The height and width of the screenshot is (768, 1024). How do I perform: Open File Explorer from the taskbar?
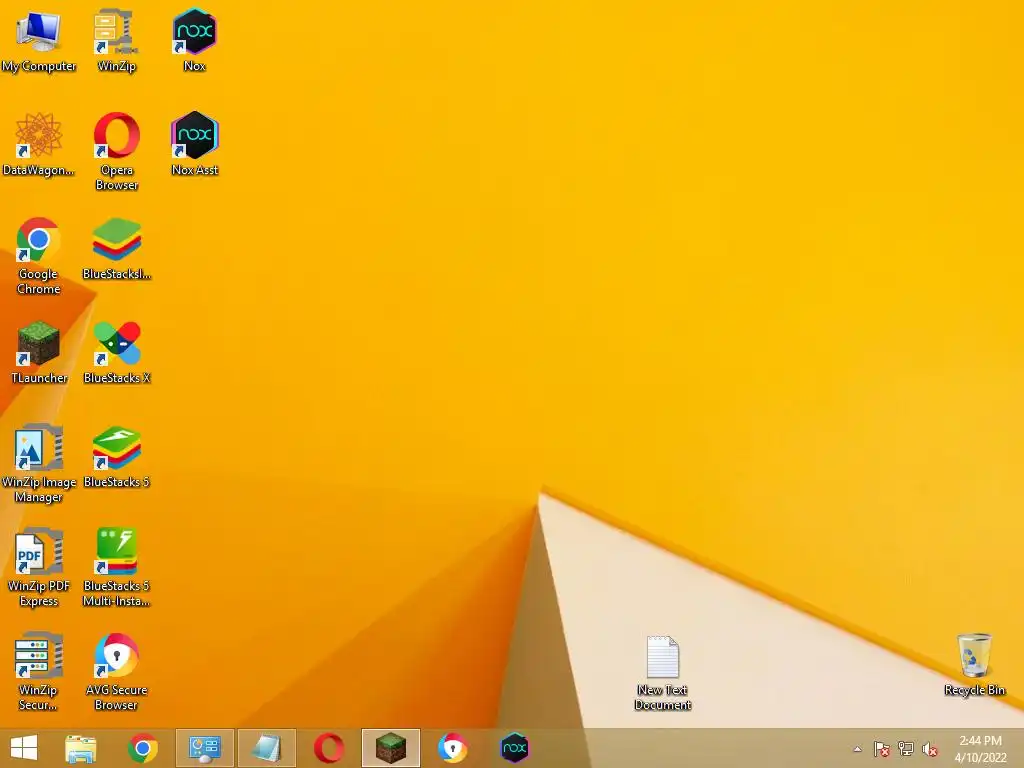81,748
